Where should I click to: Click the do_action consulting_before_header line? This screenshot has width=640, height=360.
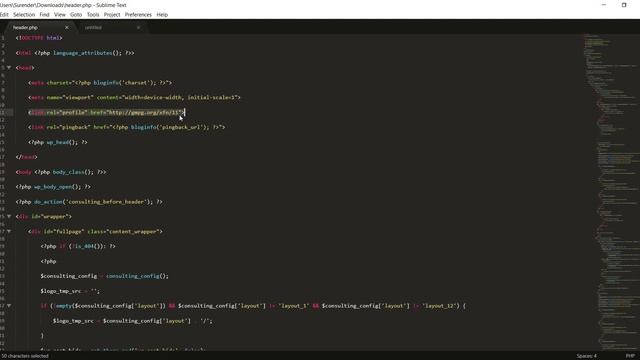89,202
